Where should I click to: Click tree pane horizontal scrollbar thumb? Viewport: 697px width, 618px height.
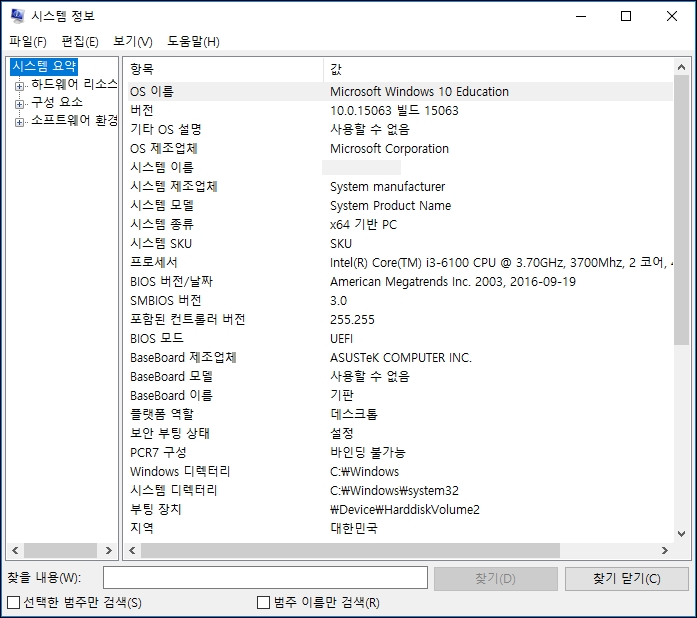click(60, 550)
